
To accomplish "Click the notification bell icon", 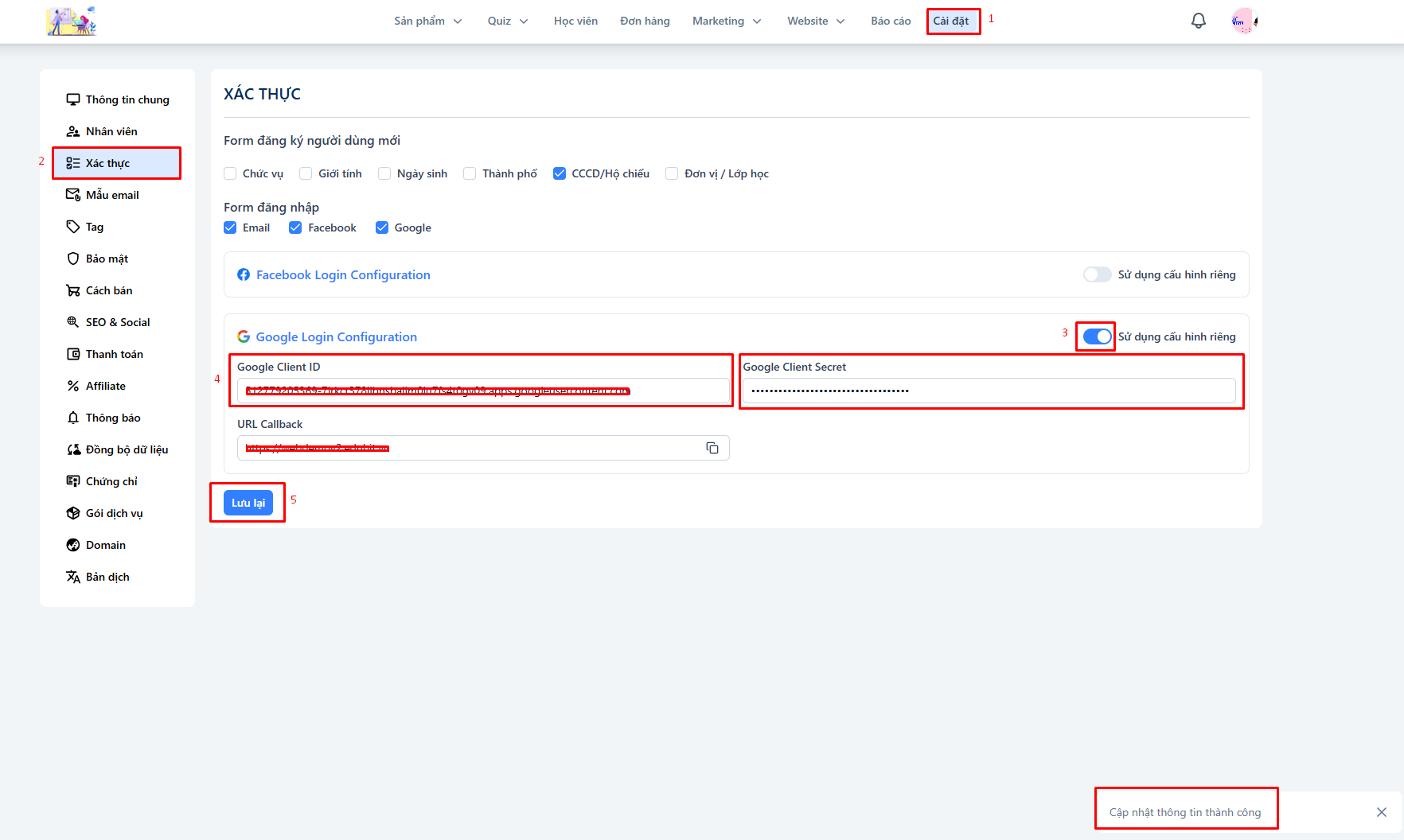I will tap(1198, 21).
